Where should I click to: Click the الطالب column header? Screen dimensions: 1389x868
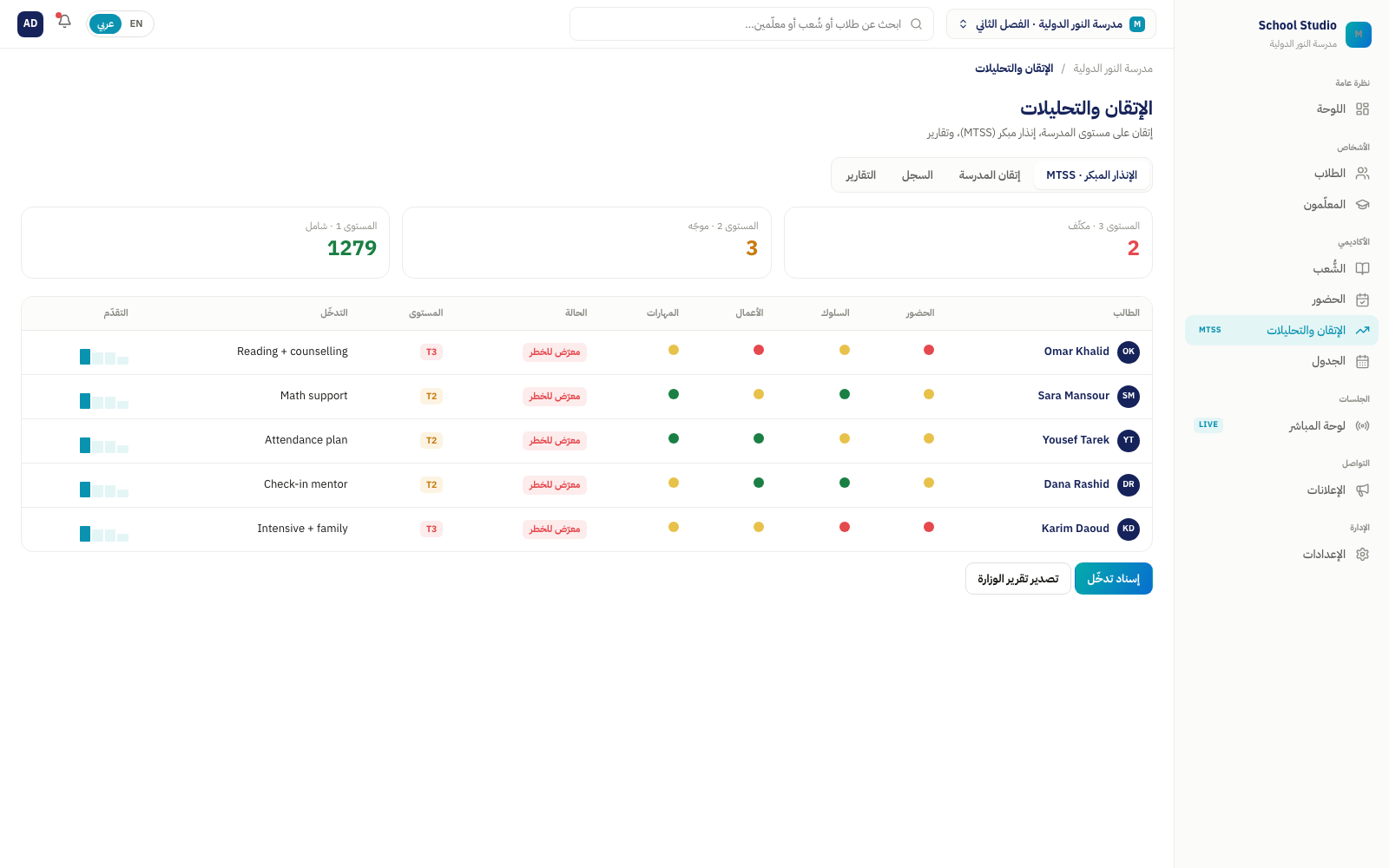pyautogui.click(x=1127, y=313)
